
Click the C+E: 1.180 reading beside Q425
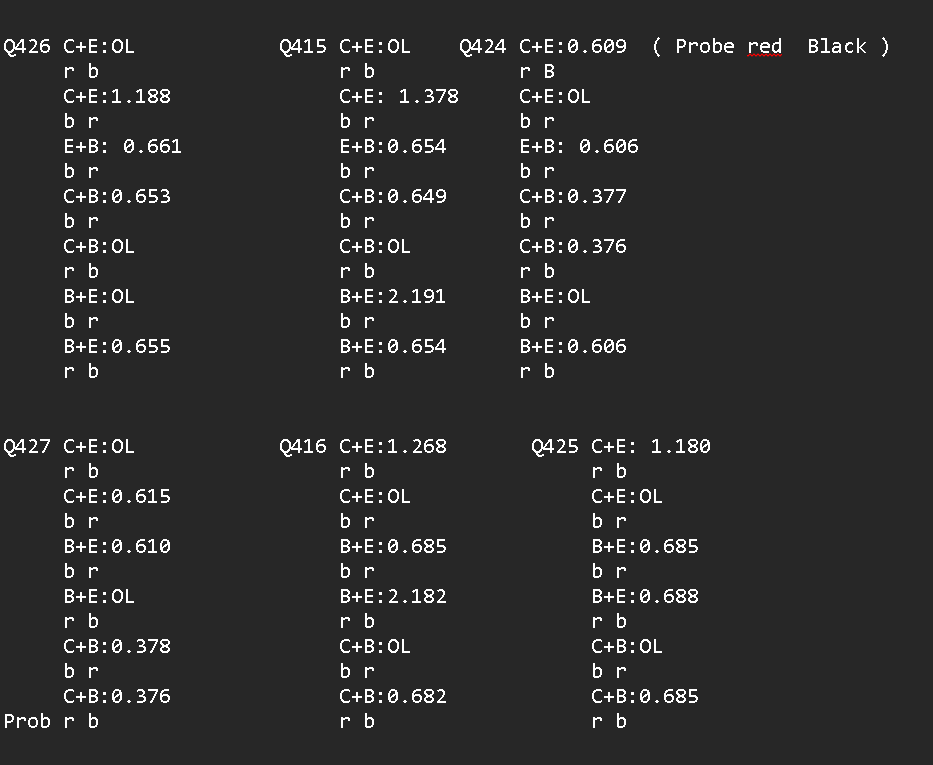pyautogui.click(x=651, y=446)
